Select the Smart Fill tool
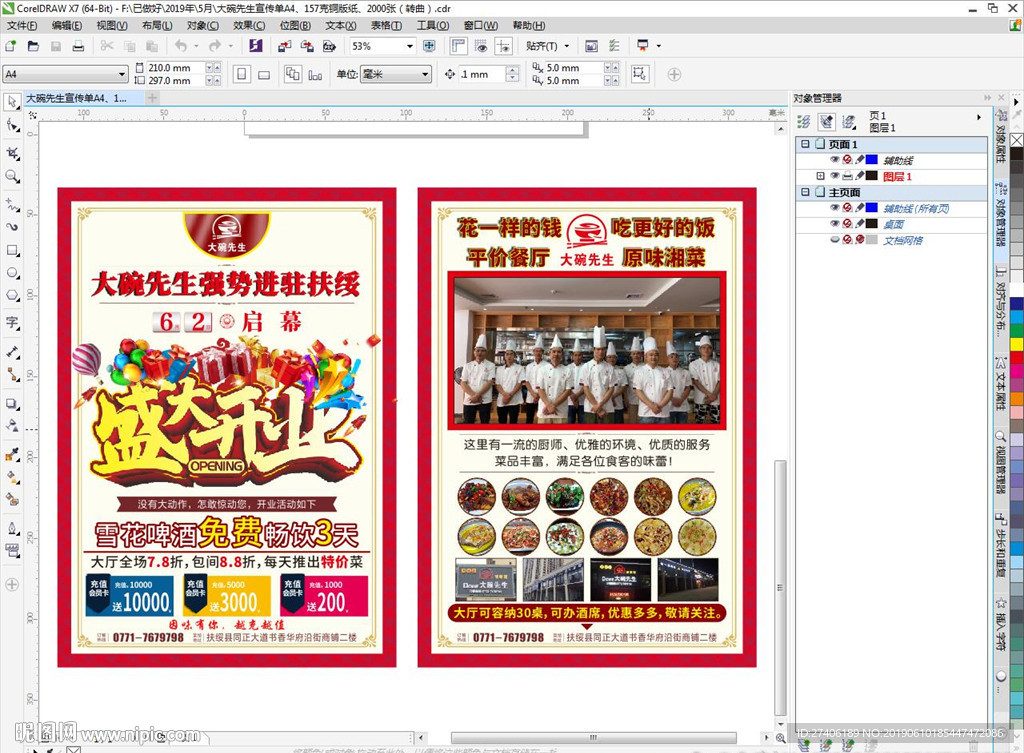 12,500
